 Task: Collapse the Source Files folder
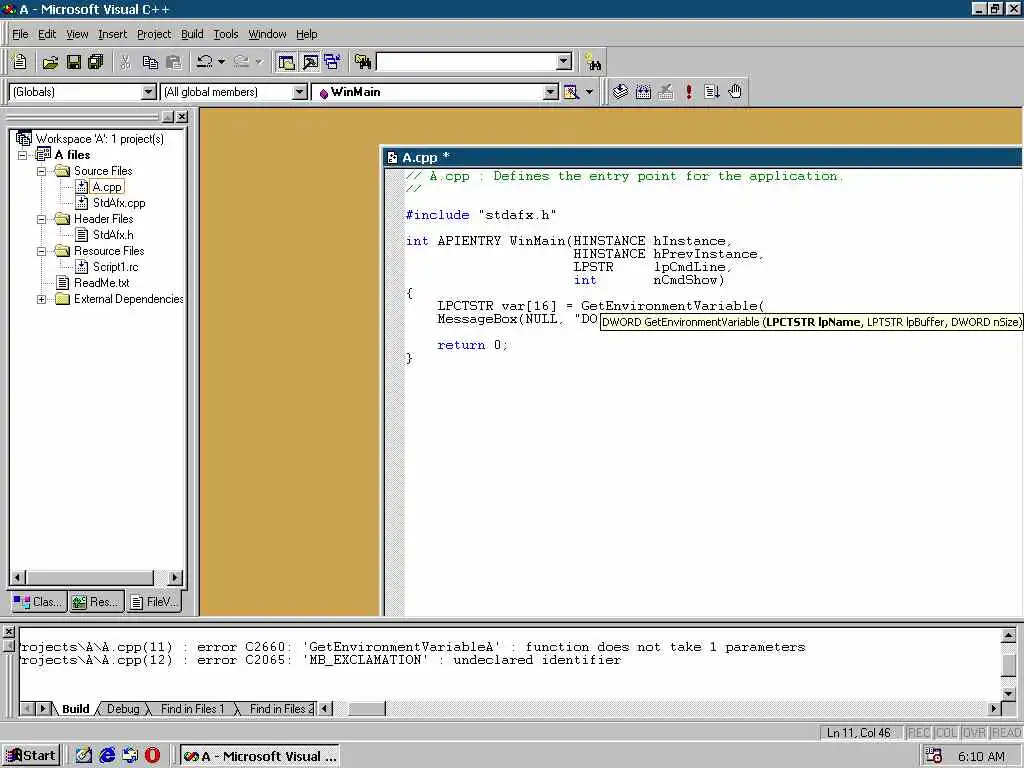[x=41, y=171]
